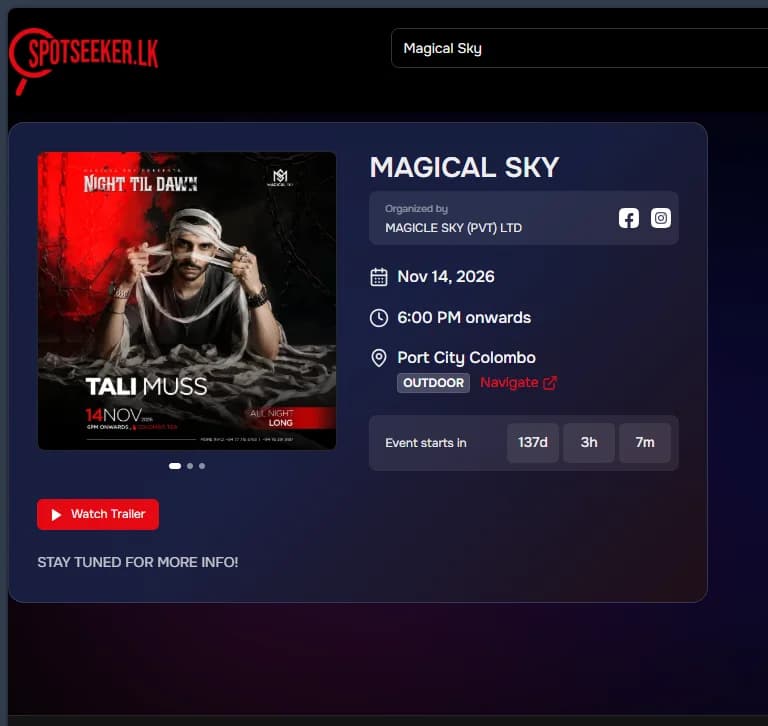Viewport: 768px width, 726px height.
Task: Click the OUTDOOR venue badge
Action: (x=433, y=383)
